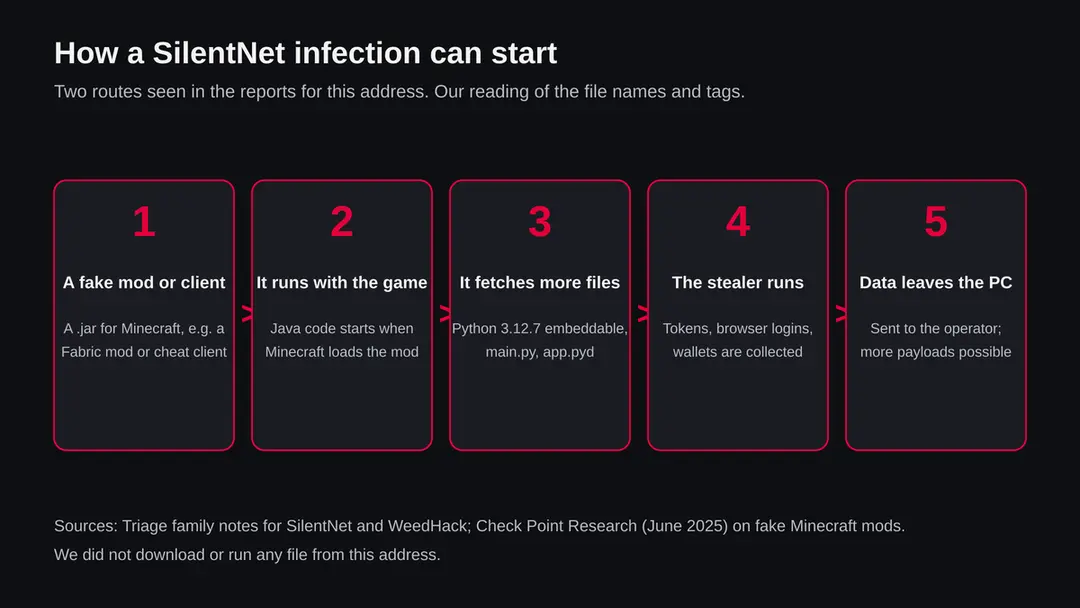1080x608 pixels.
Task: Click the red number 3 in third card
Action: pyautogui.click(x=540, y=222)
